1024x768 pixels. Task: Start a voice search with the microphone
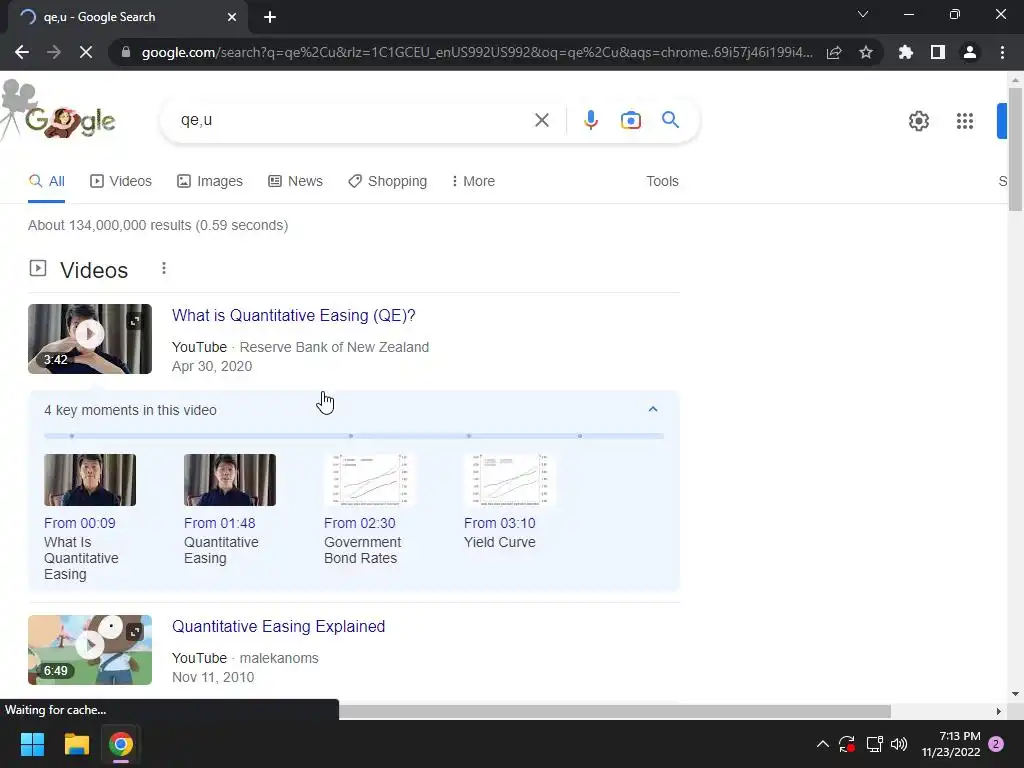click(x=590, y=120)
